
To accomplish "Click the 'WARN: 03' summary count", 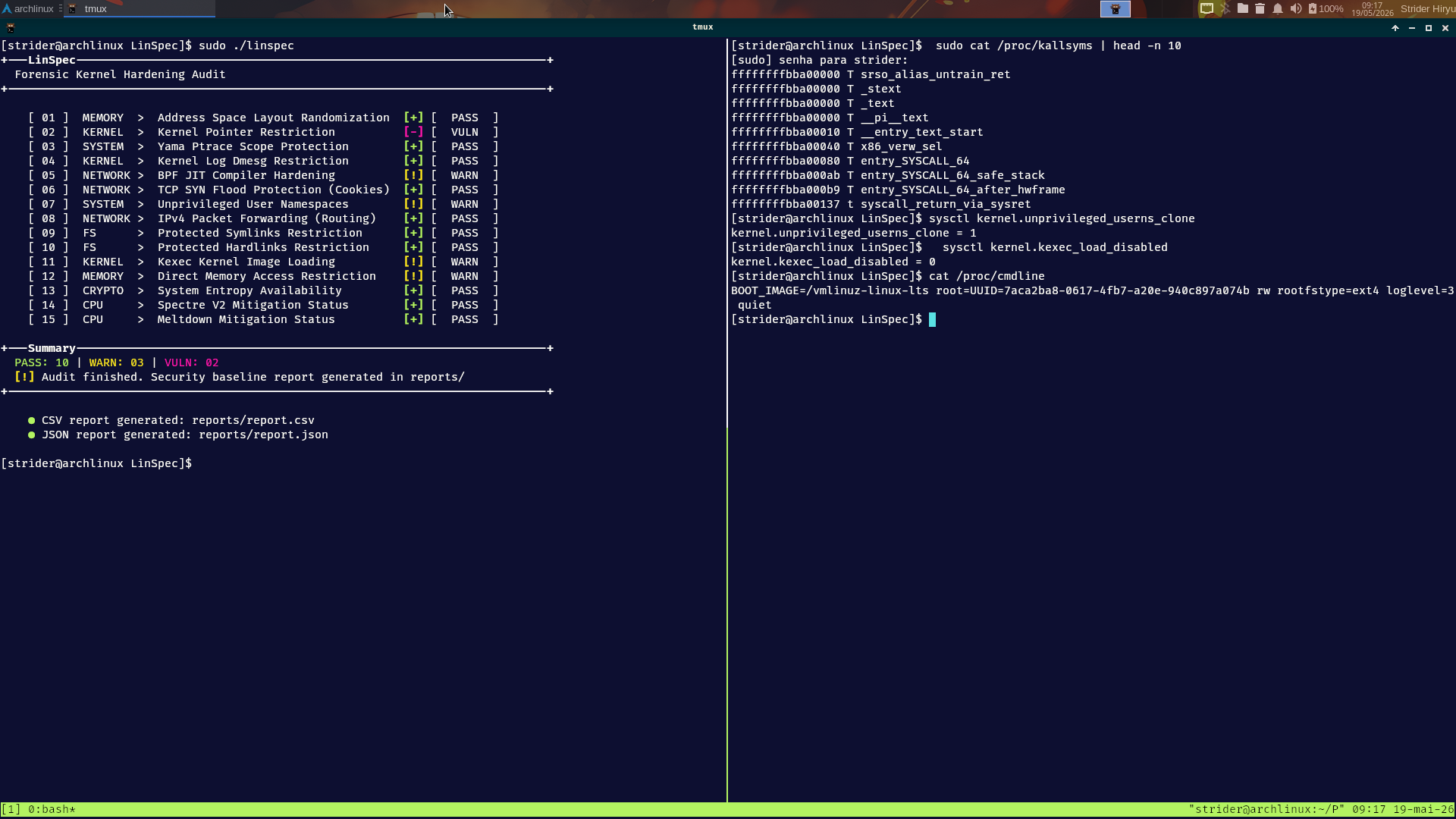I will coord(116,362).
